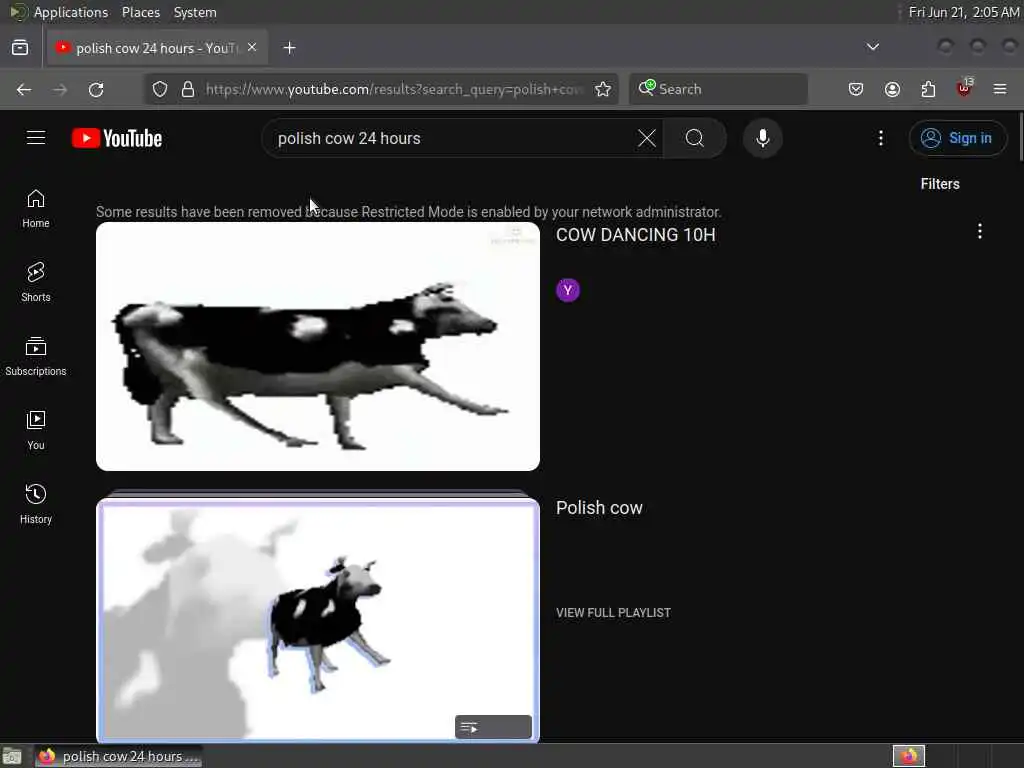Click the Polish cow playlist title
This screenshot has width=1024, height=768.
tap(599, 508)
